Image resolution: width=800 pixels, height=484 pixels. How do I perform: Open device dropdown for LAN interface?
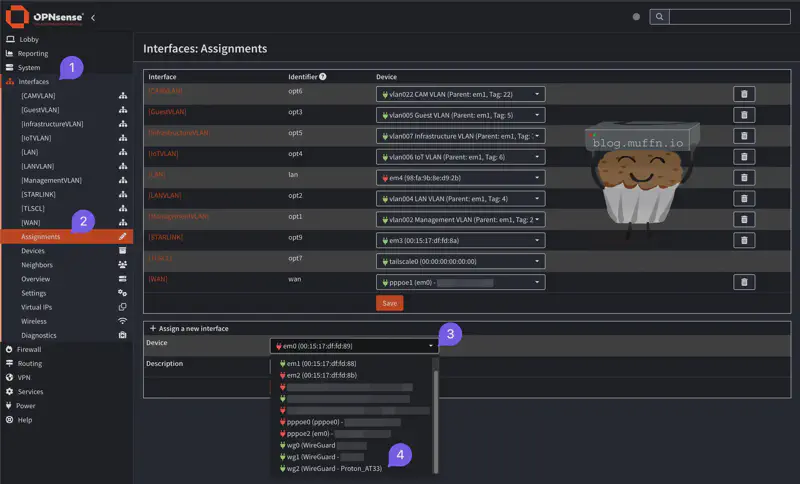[460, 177]
